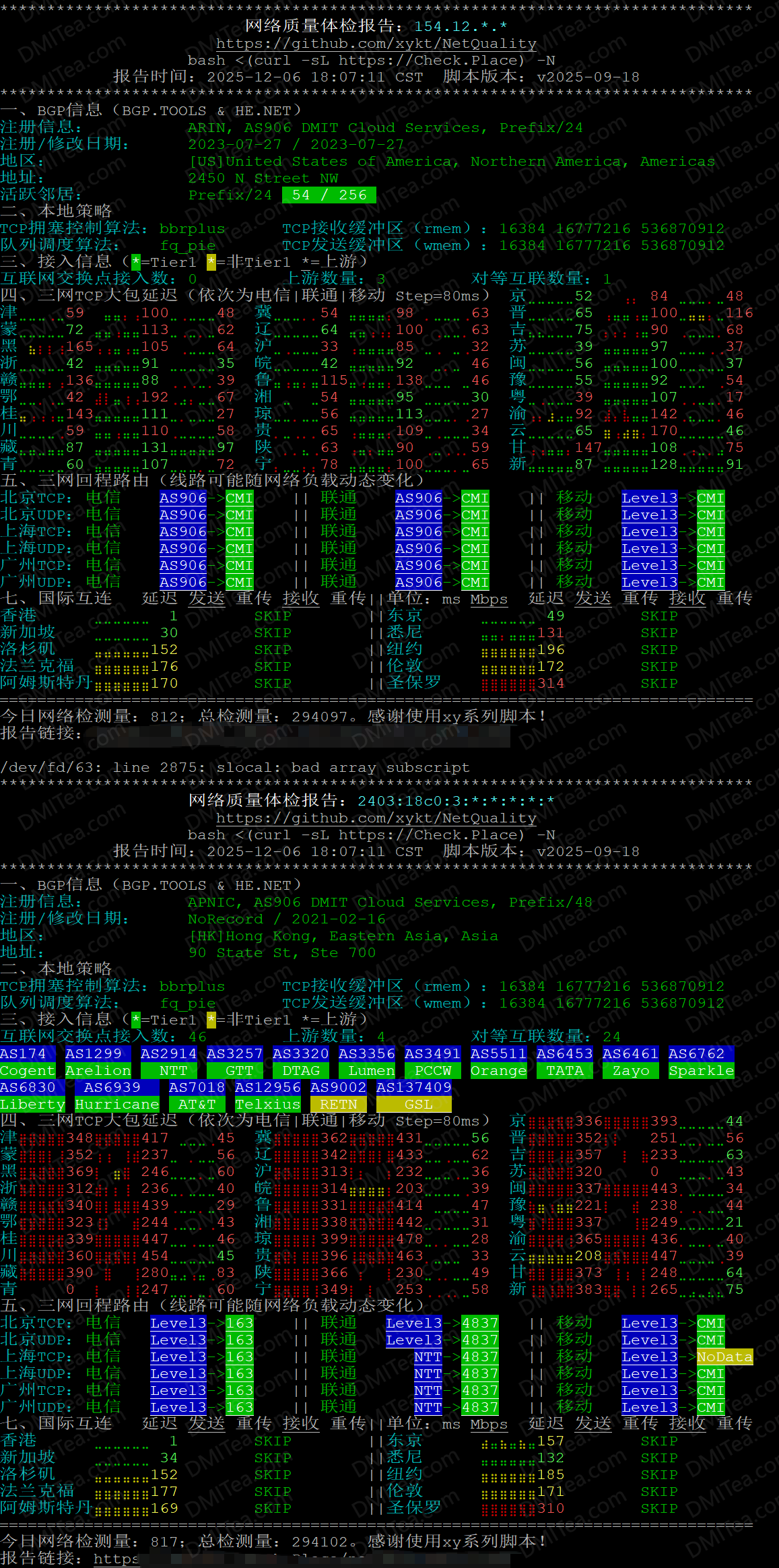Click the green TATA label

565,1071
